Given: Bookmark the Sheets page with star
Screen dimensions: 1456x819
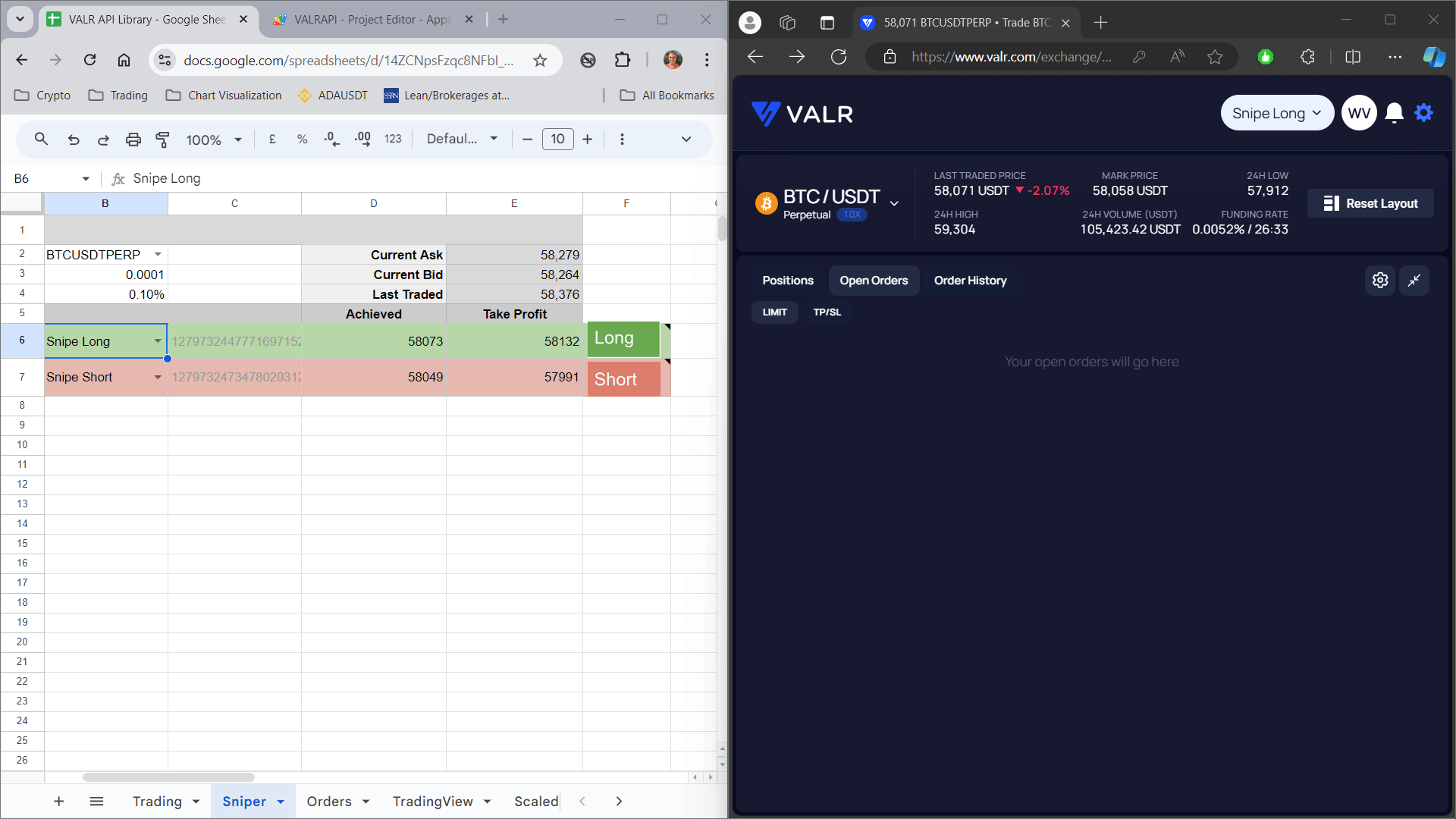Looking at the screenshot, I should [x=540, y=60].
